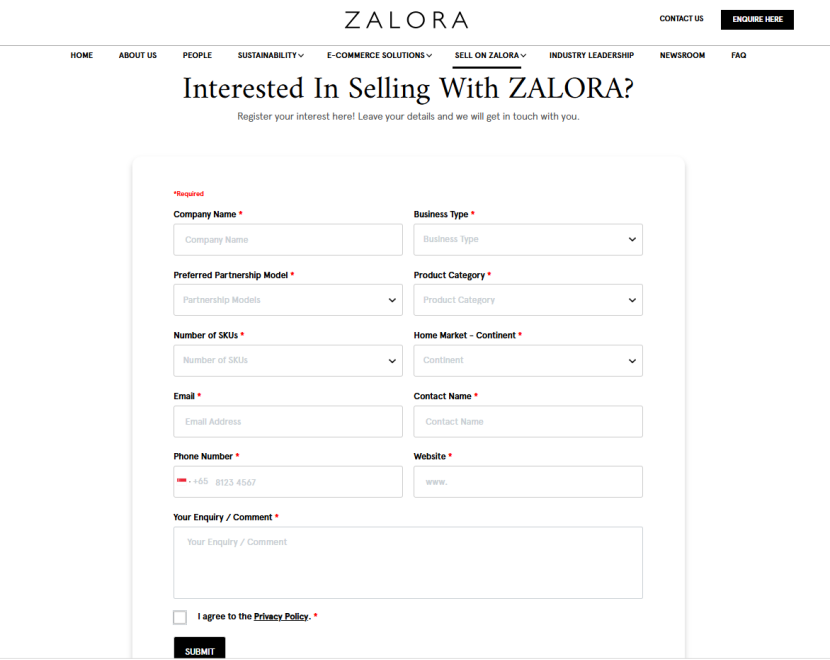Viewport: 830px width, 660px height.
Task: Expand the SUSTAINABILITY navigation menu
Action: pos(269,55)
